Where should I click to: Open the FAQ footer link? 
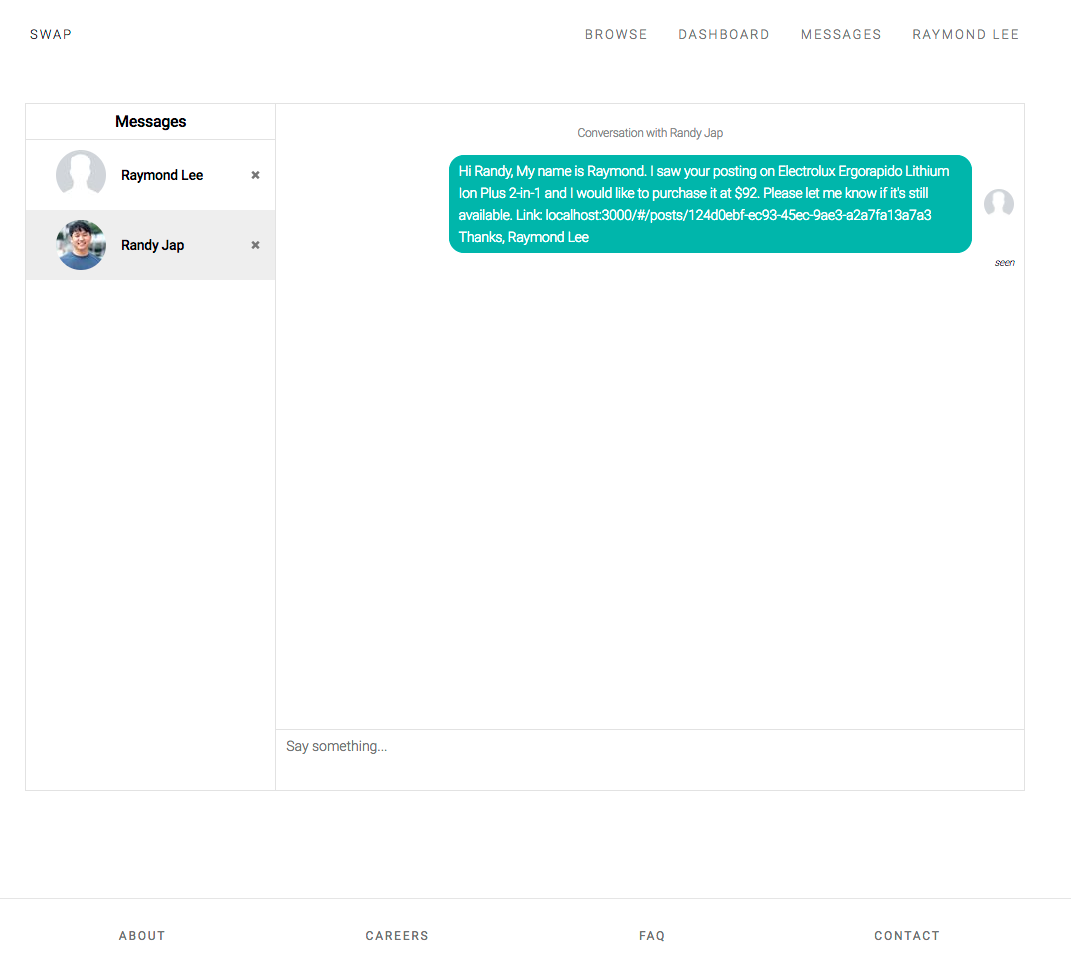[651, 935]
